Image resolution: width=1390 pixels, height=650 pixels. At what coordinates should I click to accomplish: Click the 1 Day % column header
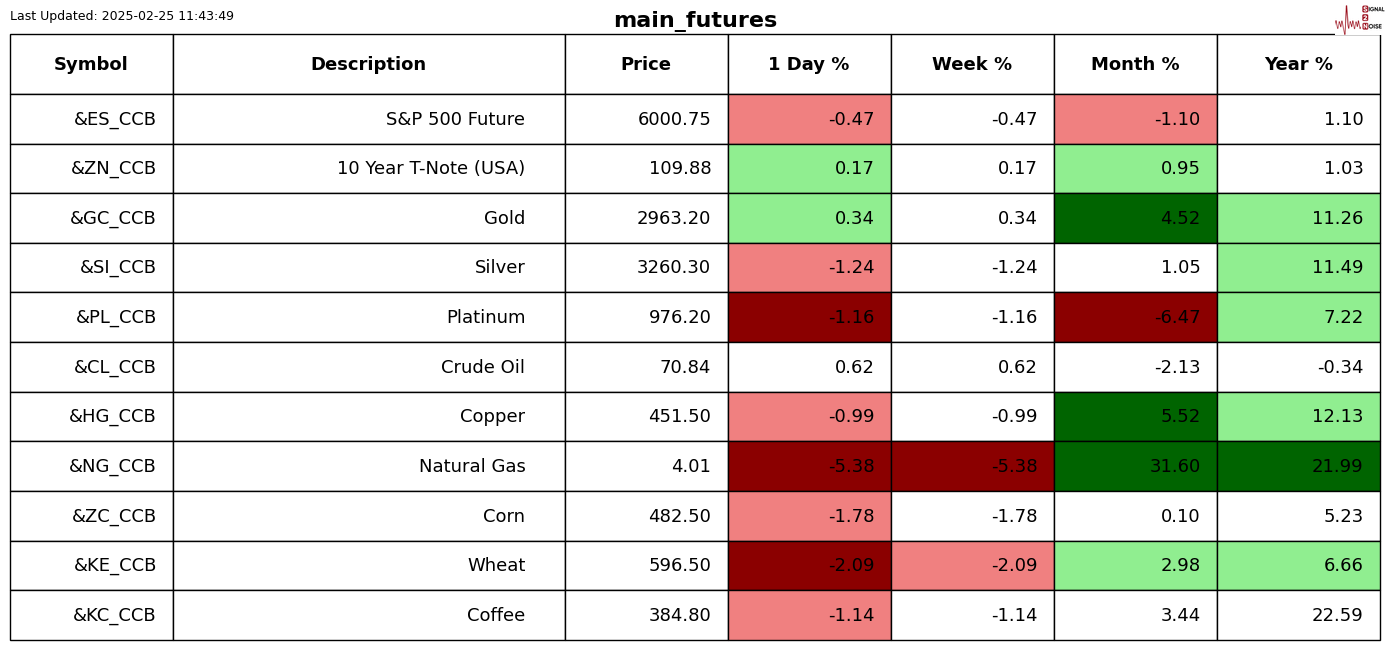tap(809, 64)
